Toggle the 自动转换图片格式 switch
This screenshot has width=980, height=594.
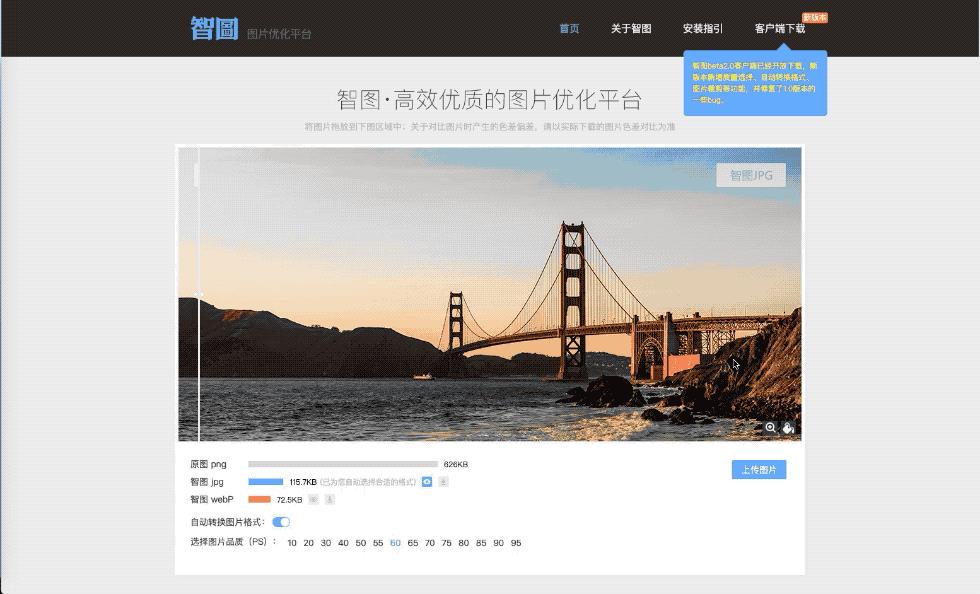(281, 522)
